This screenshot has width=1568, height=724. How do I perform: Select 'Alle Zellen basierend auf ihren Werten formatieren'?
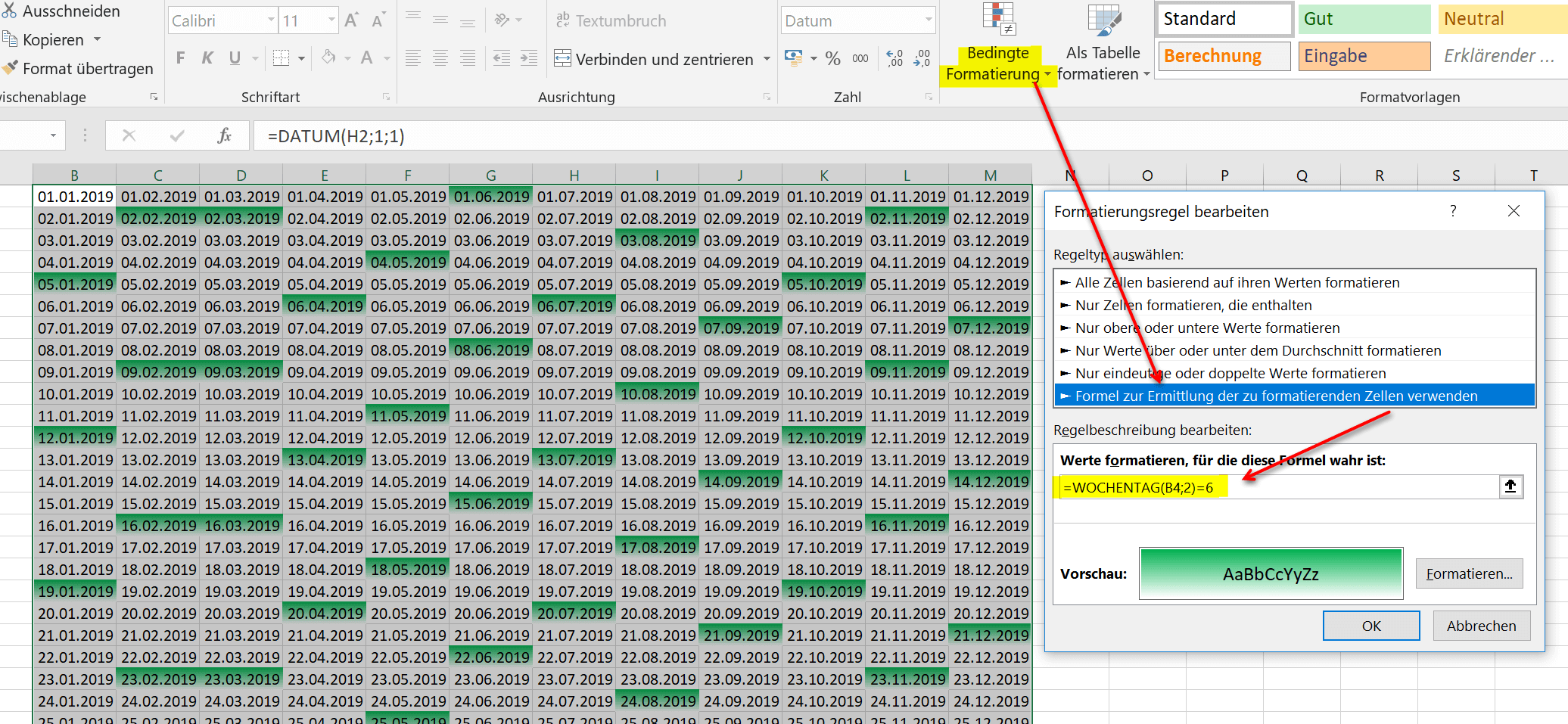click(1294, 282)
